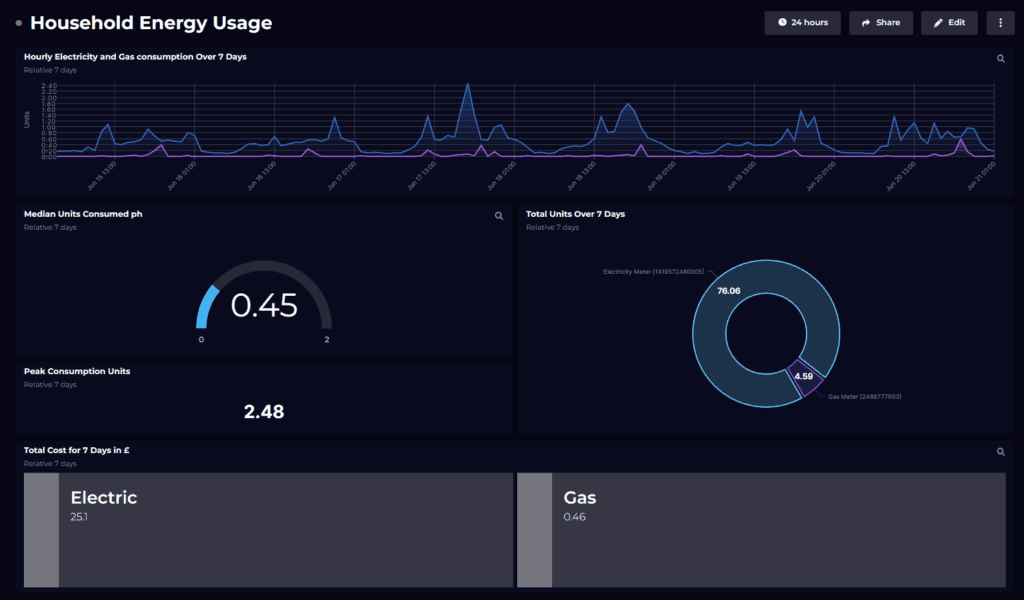
Task: Click the magnifier icon on Total Units panel
Action: click(x=1000, y=216)
